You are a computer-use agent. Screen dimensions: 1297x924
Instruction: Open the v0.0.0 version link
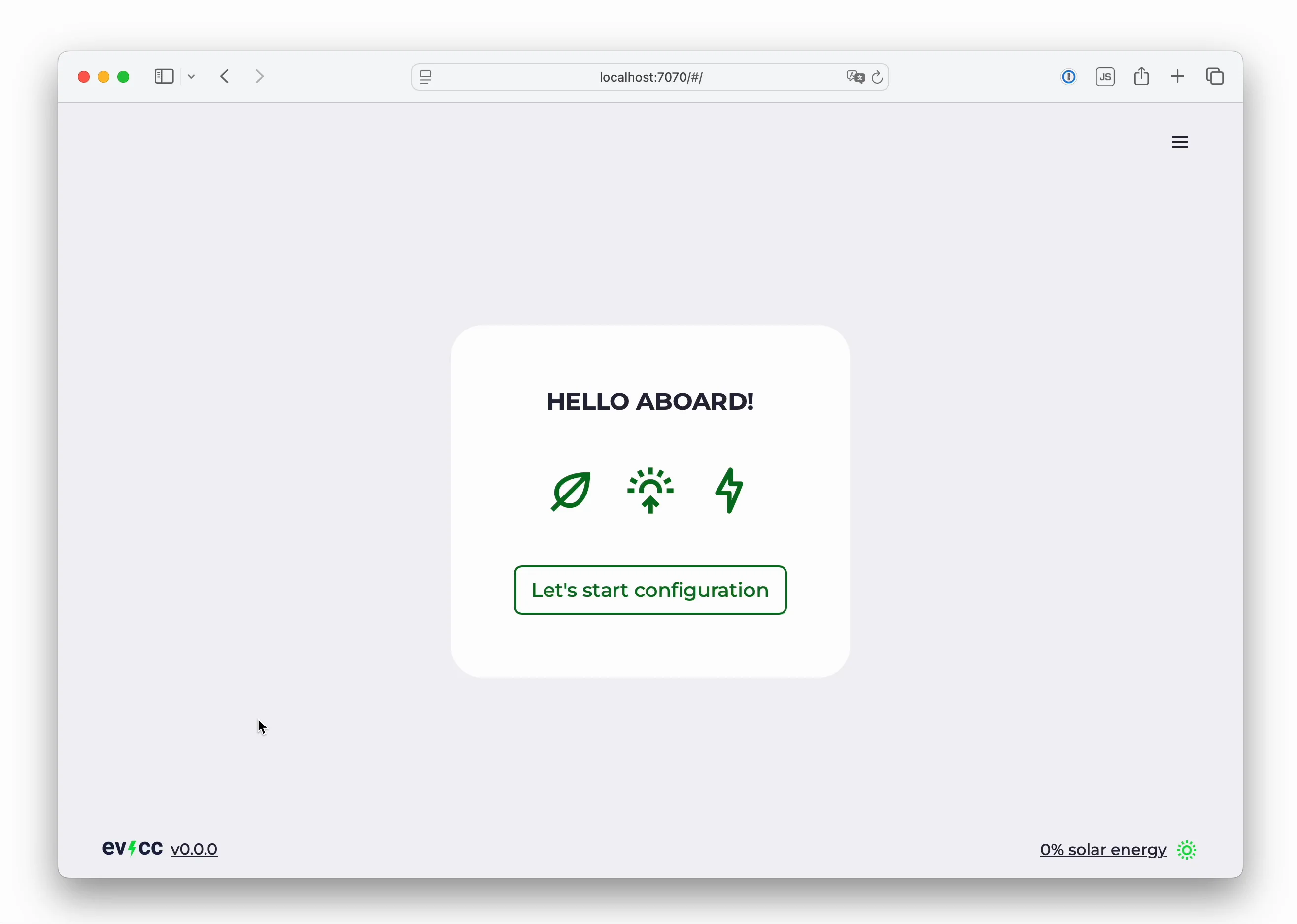pyautogui.click(x=194, y=849)
